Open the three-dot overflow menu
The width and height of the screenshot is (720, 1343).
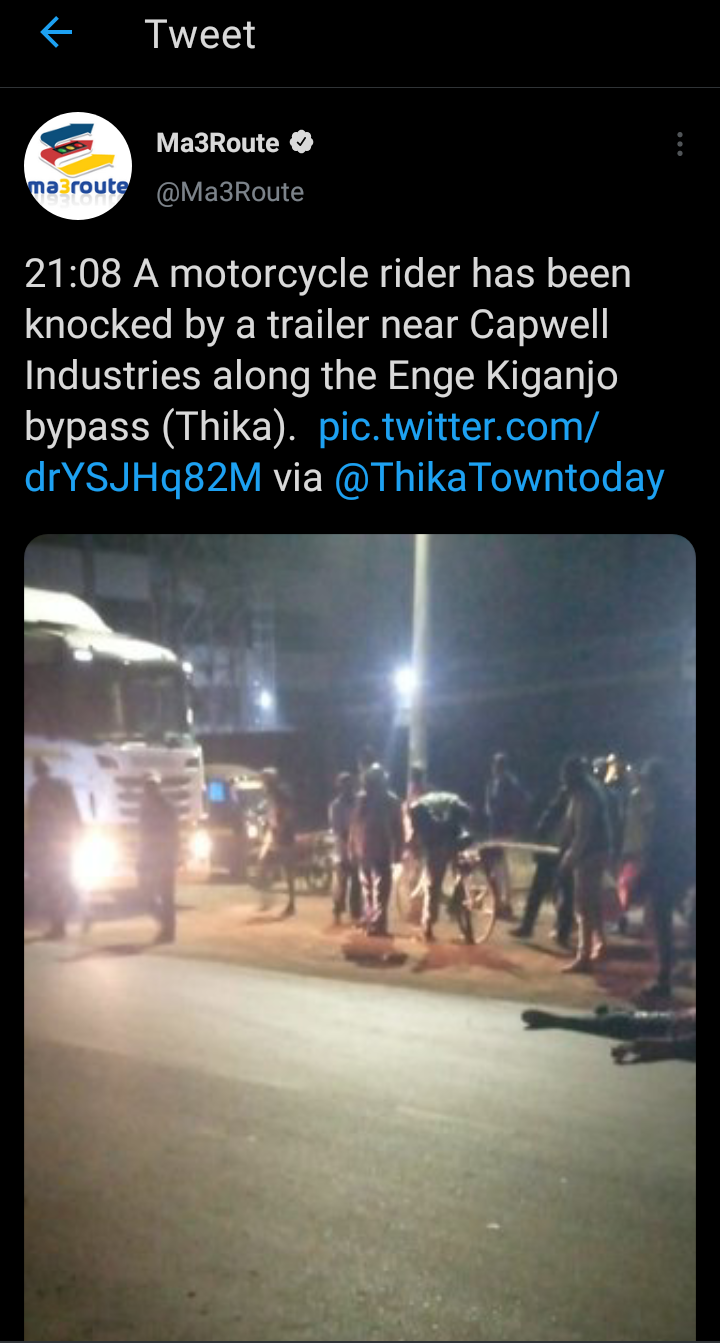(679, 144)
